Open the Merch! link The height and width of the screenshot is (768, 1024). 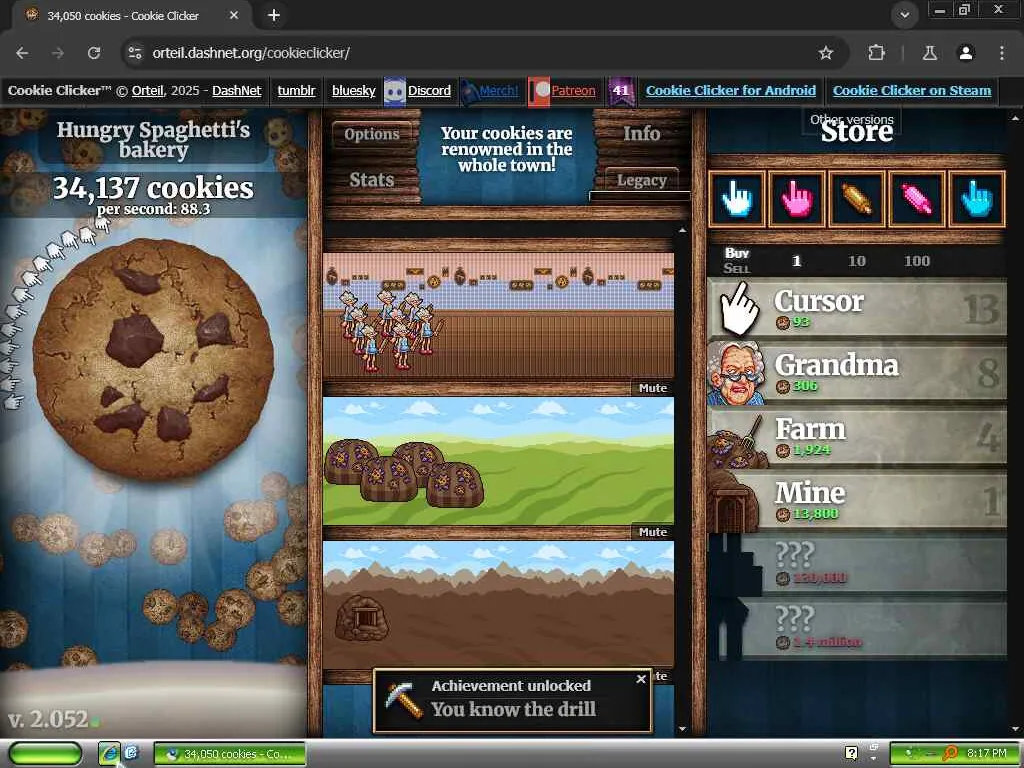tap(499, 91)
